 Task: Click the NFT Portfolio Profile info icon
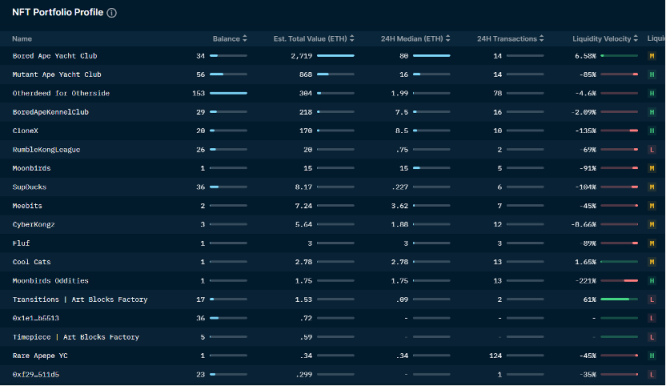(x=112, y=13)
